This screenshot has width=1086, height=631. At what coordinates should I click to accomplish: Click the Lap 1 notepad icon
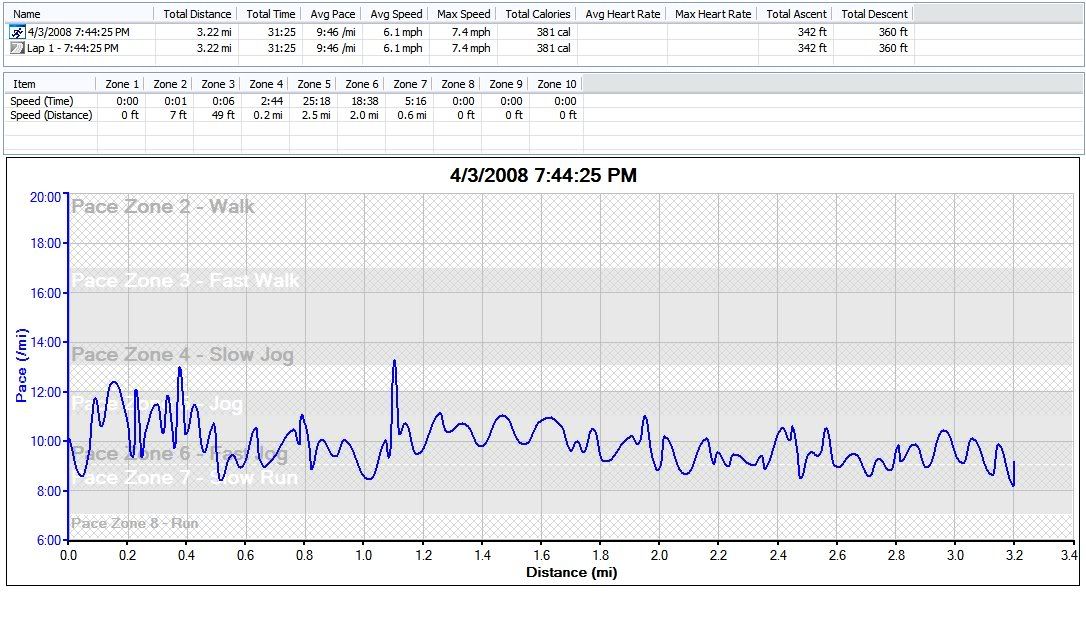(x=17, y=48)
